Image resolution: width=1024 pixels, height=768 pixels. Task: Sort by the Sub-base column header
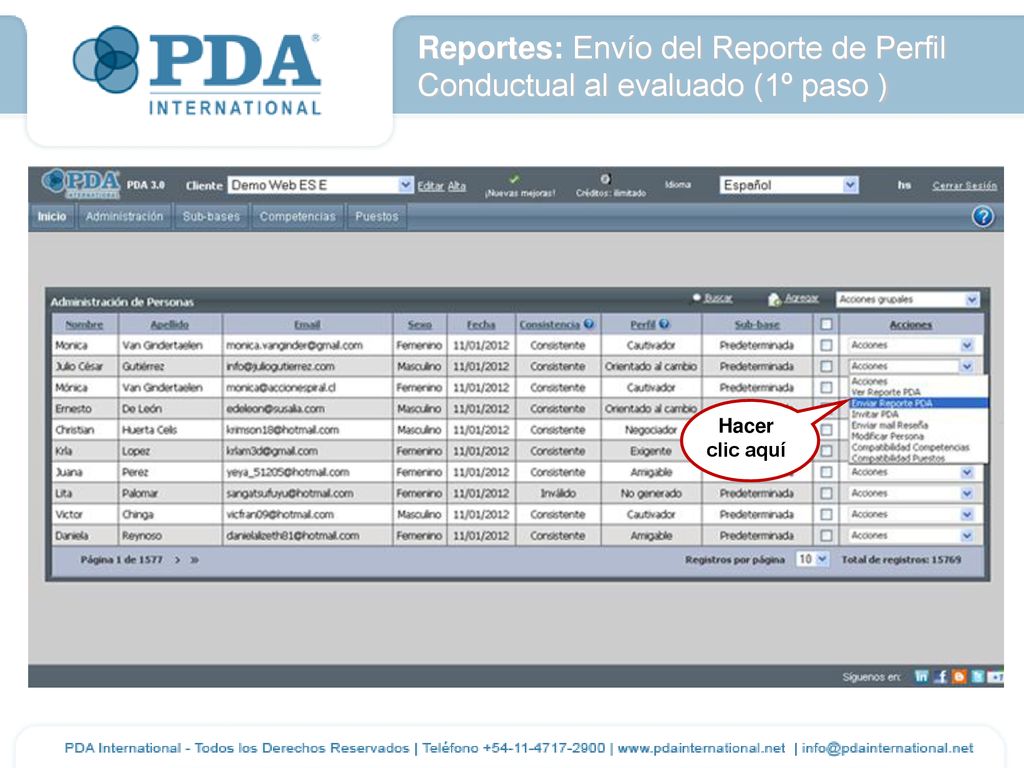pyautogui.click(x=757, y=325)
